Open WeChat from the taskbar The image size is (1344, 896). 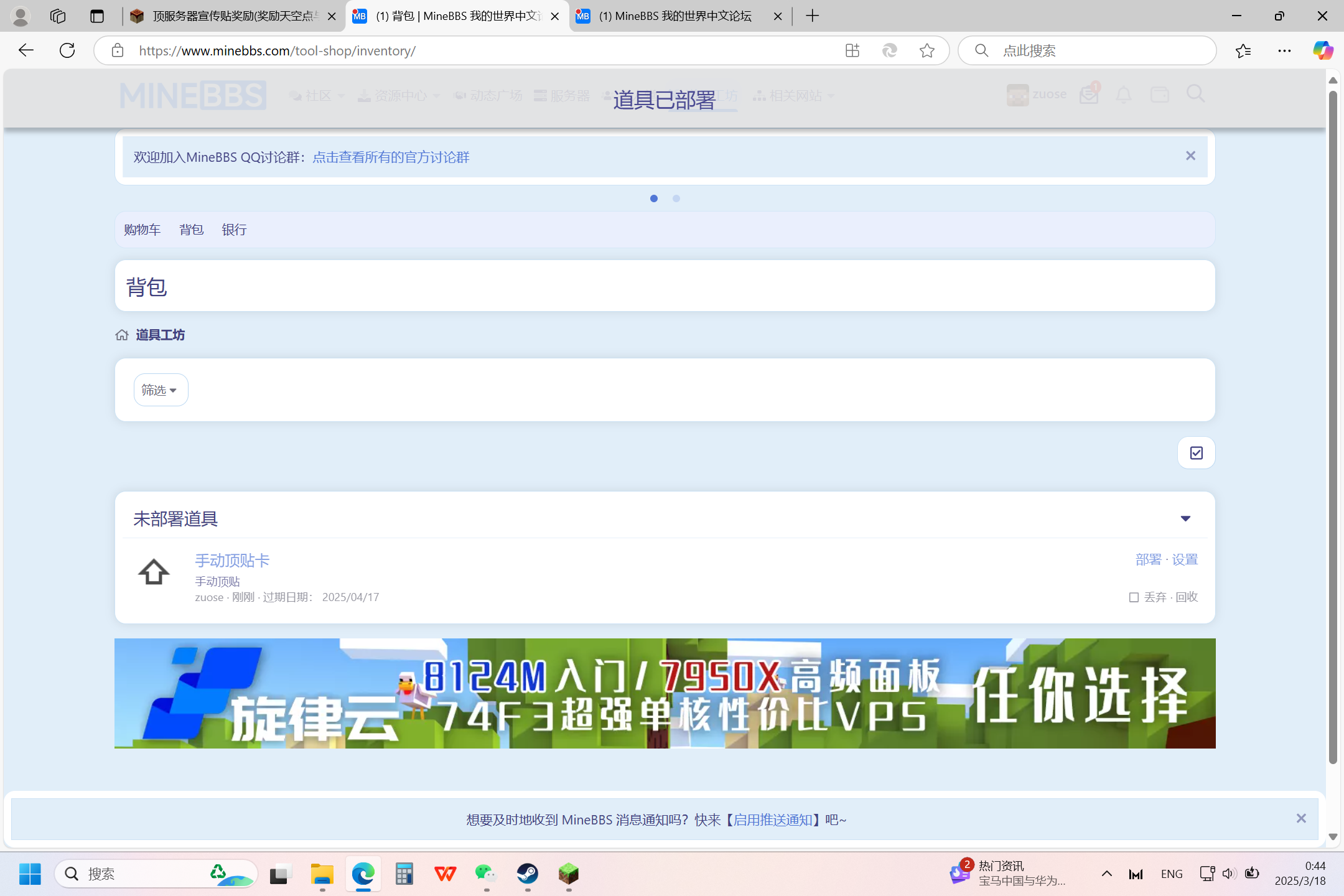(x=486, y=874)
